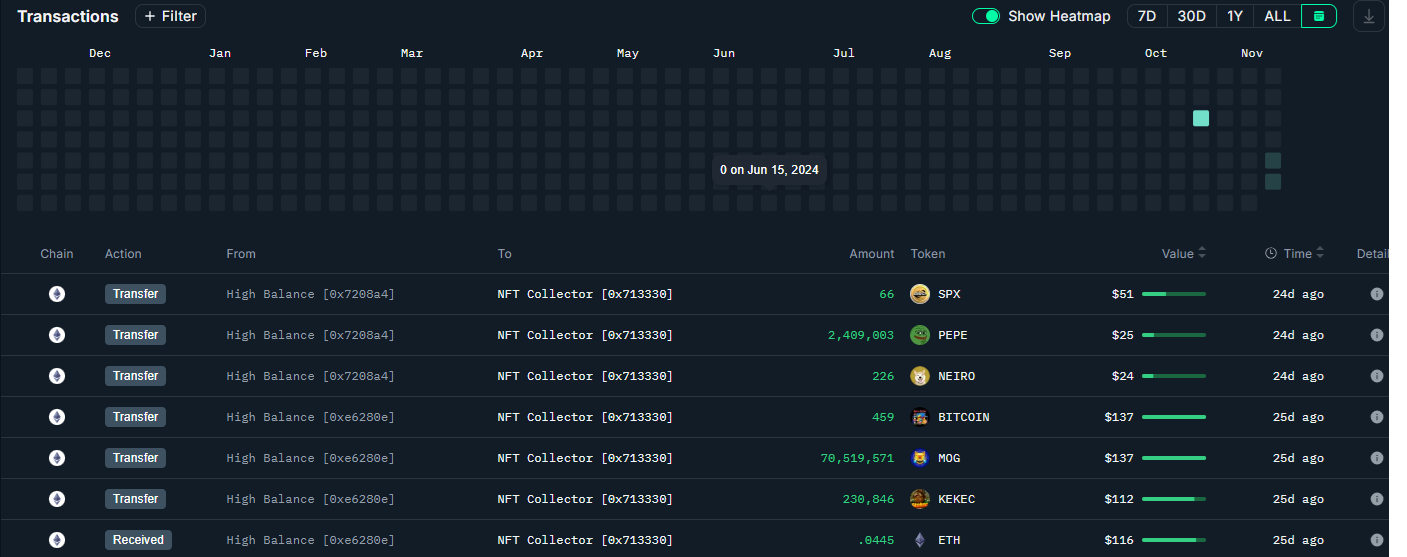The height and width of the screenshot is (557, 1407).
Task: Click the Received action tag
Action: (138, 540)
